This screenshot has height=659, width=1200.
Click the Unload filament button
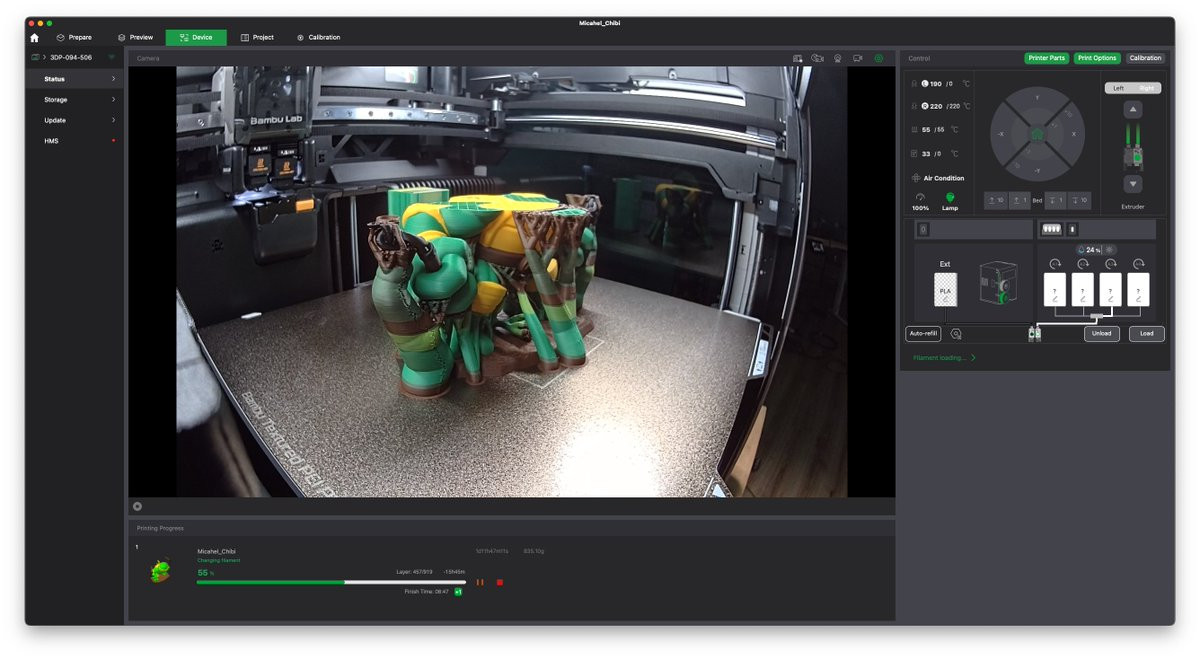[1101, 333]
